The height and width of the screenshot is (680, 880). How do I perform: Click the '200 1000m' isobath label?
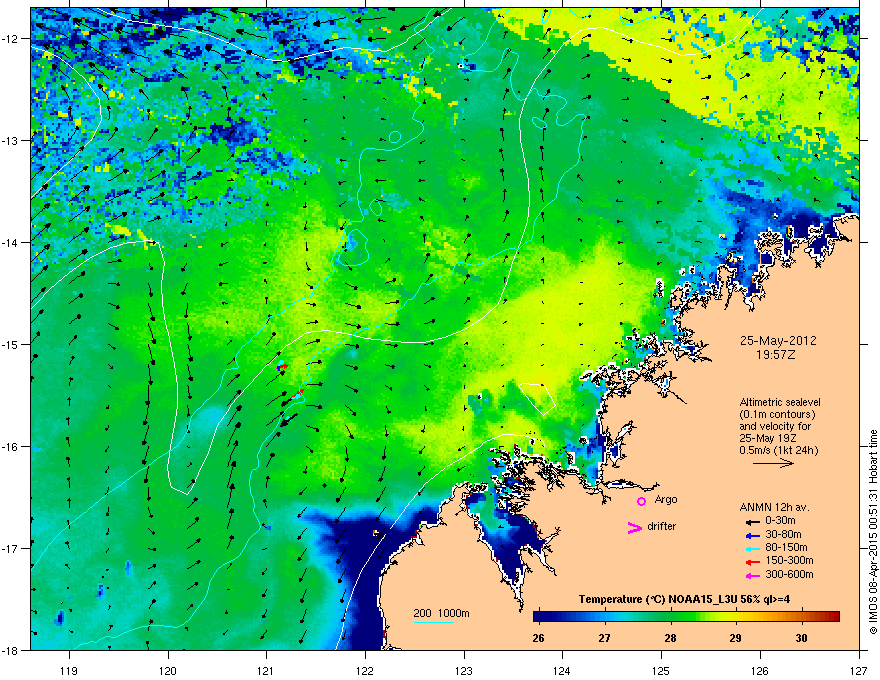coord(442,613)
